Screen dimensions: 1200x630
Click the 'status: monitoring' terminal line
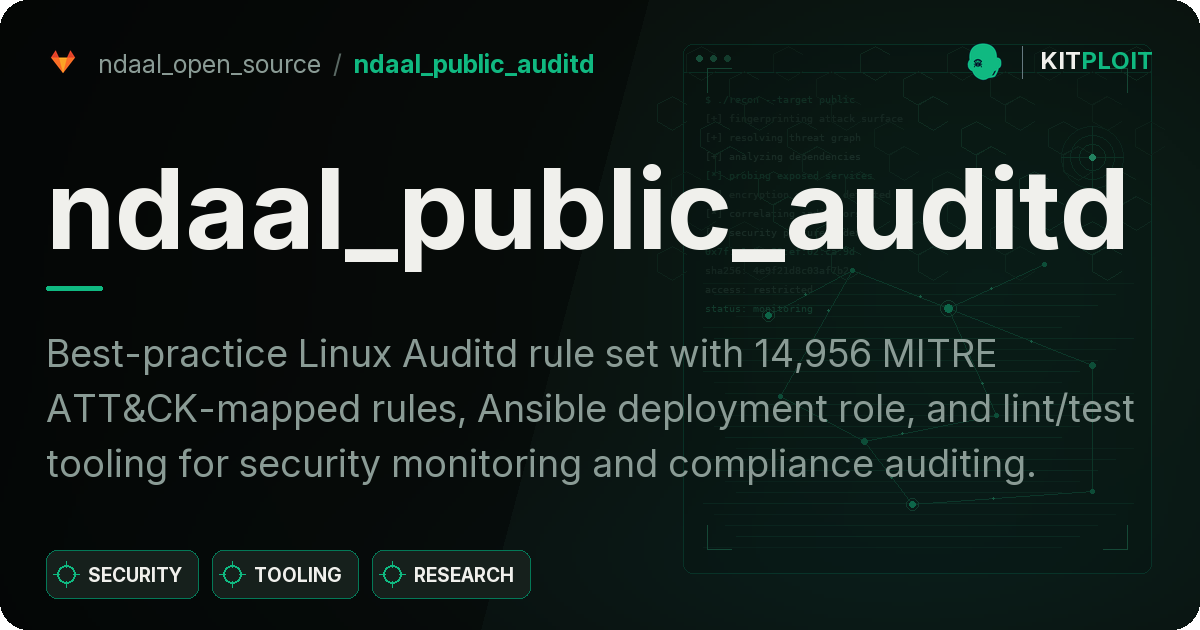coord(759,309)
